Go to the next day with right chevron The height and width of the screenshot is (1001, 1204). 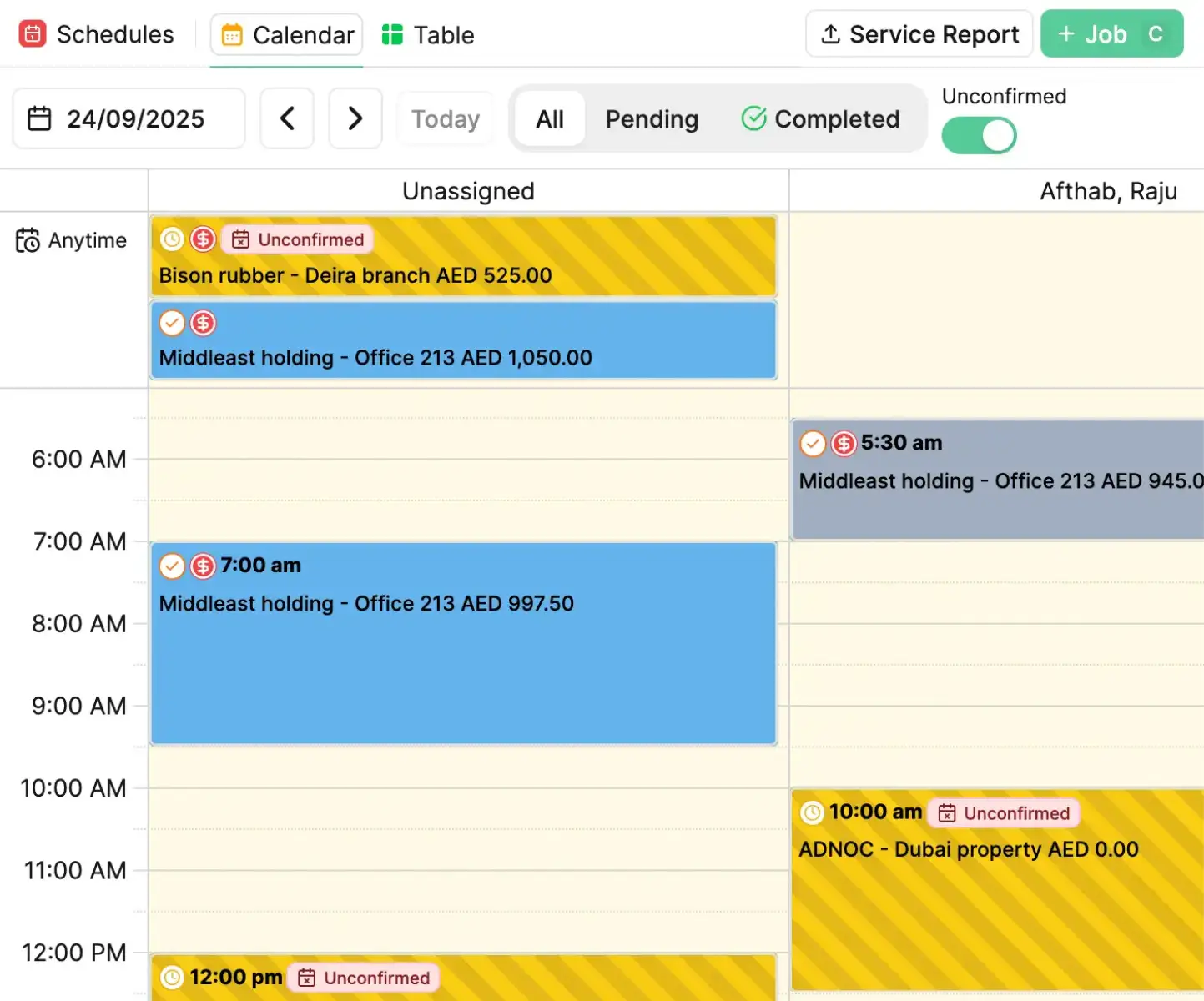click(x=355, y=118)
